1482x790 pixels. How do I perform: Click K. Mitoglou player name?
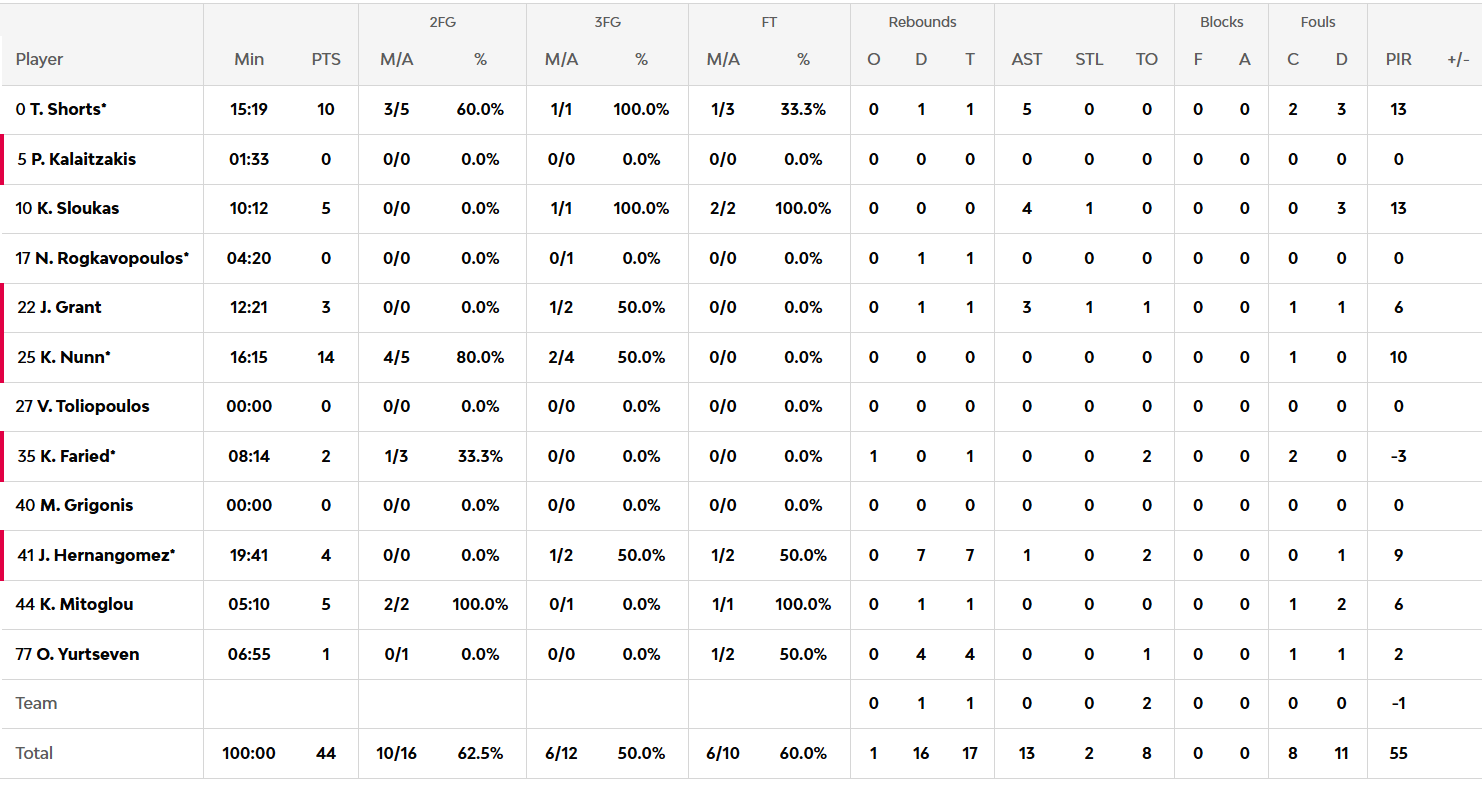84,604
